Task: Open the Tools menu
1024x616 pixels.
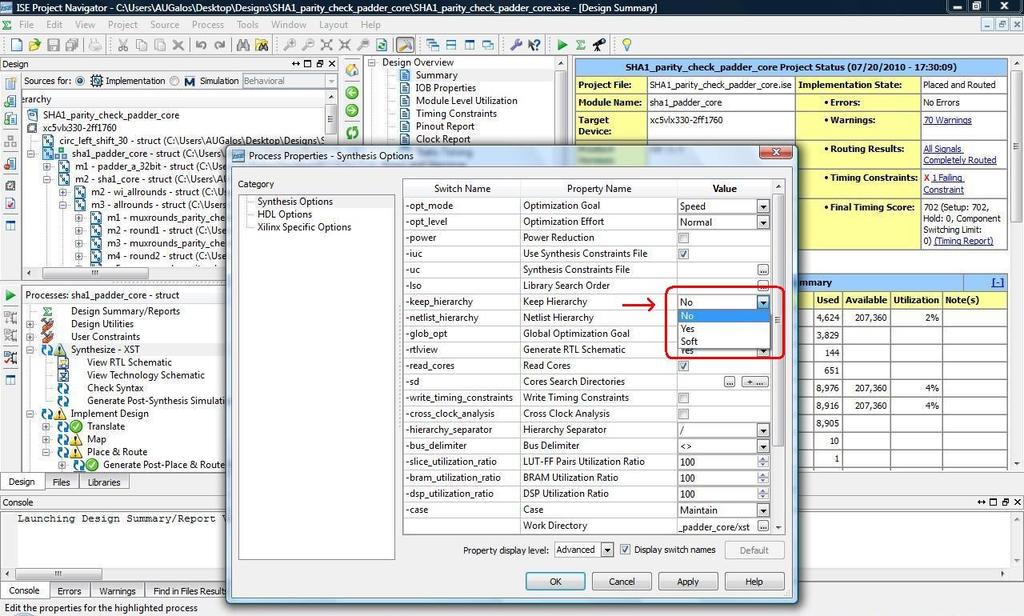Action: click(248, 25)
